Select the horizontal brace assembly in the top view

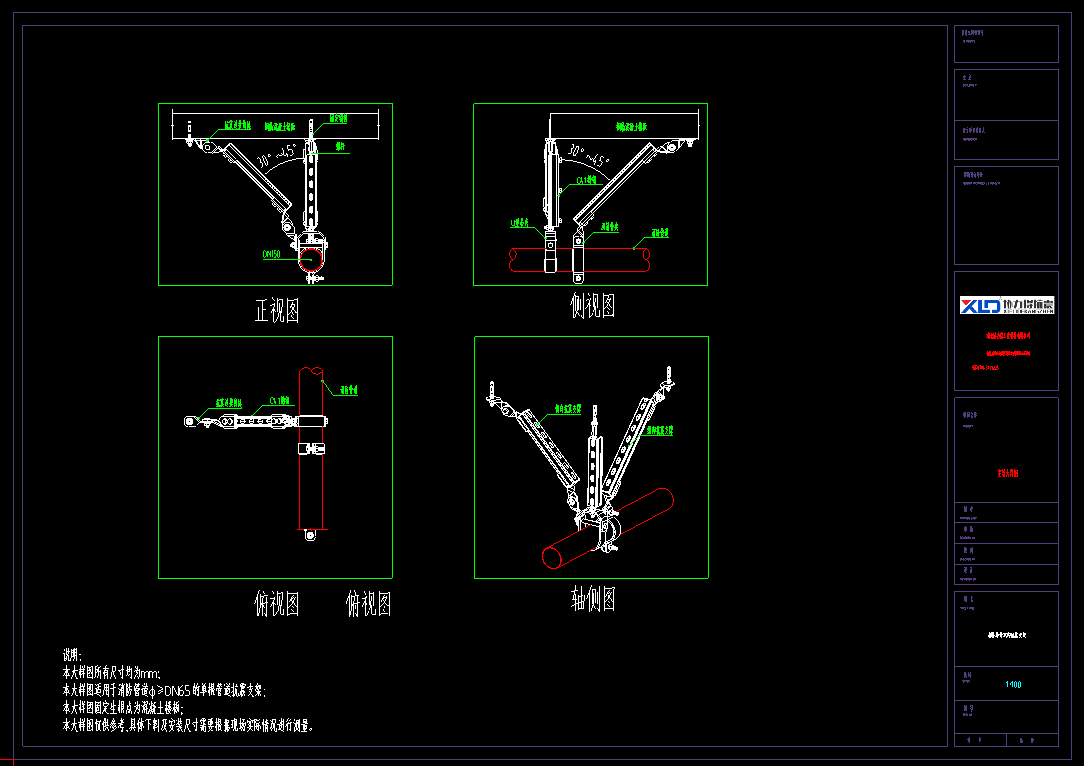pyautogui.click(x=256, y=420)
